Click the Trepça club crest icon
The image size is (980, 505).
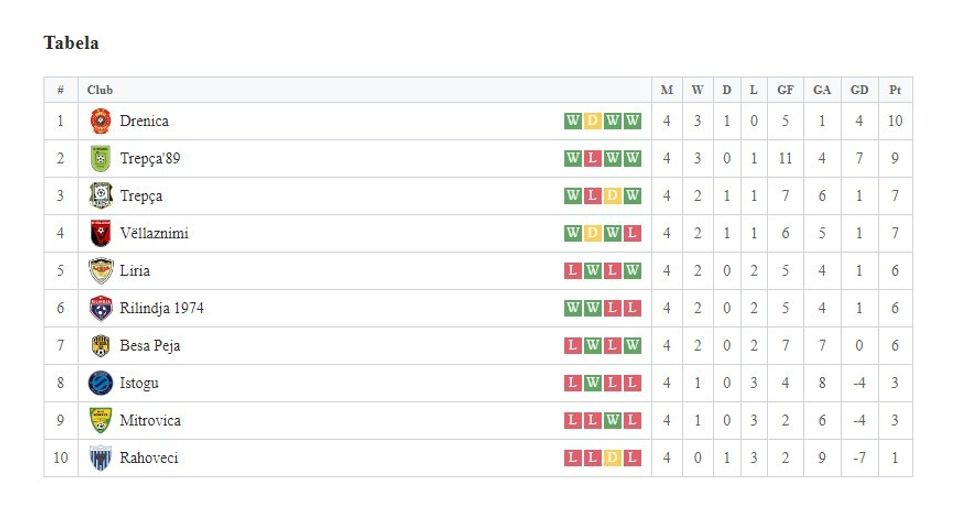99,196
